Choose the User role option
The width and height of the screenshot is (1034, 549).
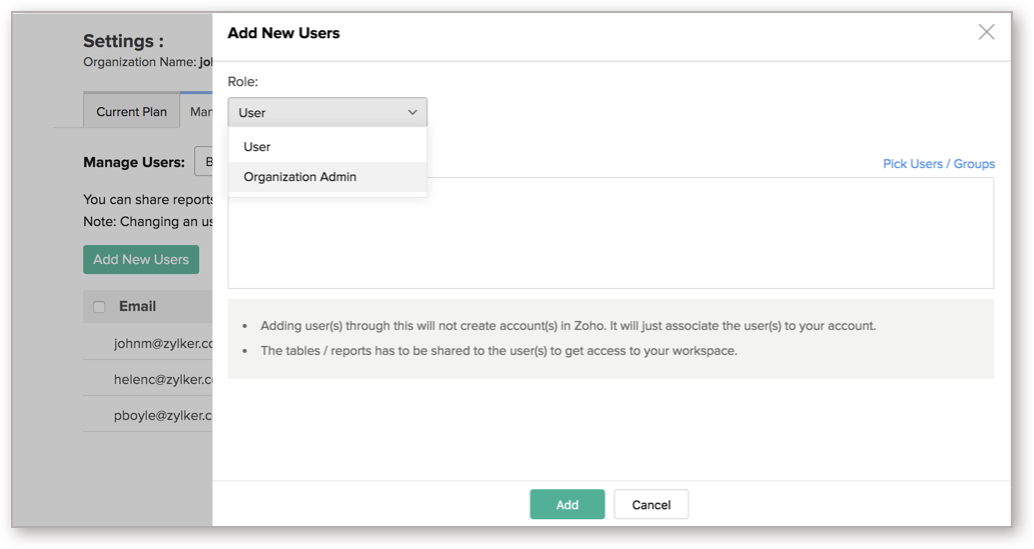(x=257, y=147)
